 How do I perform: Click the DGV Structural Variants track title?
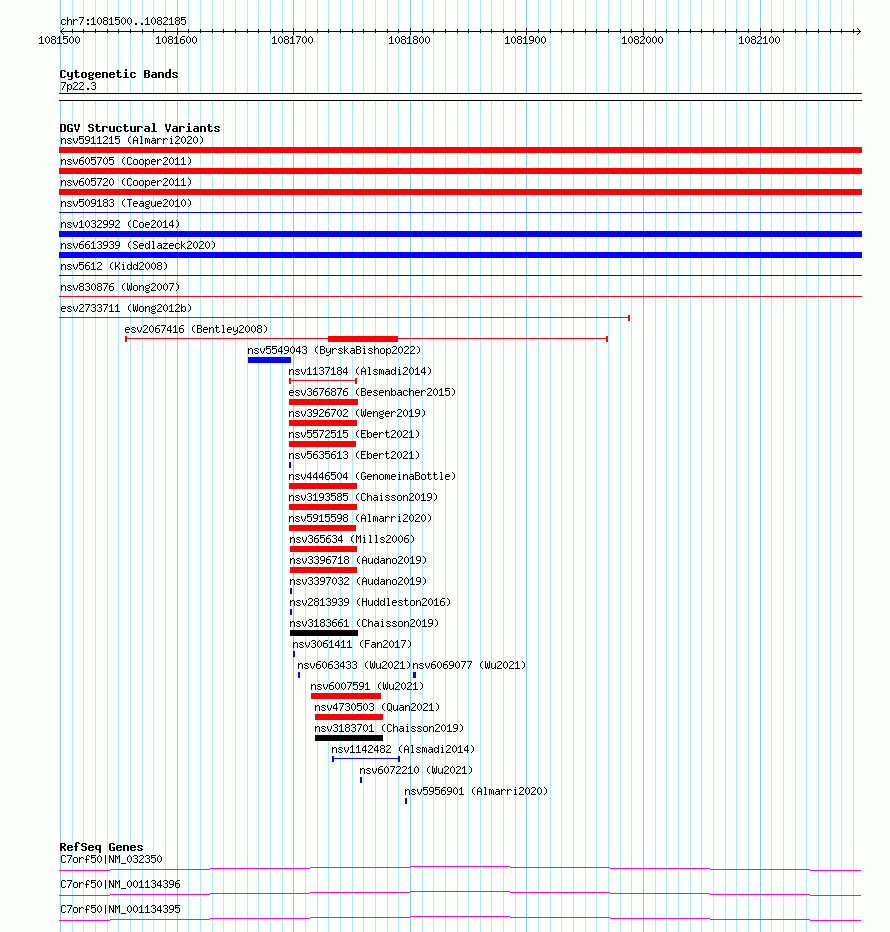click(x=140, y=128)
